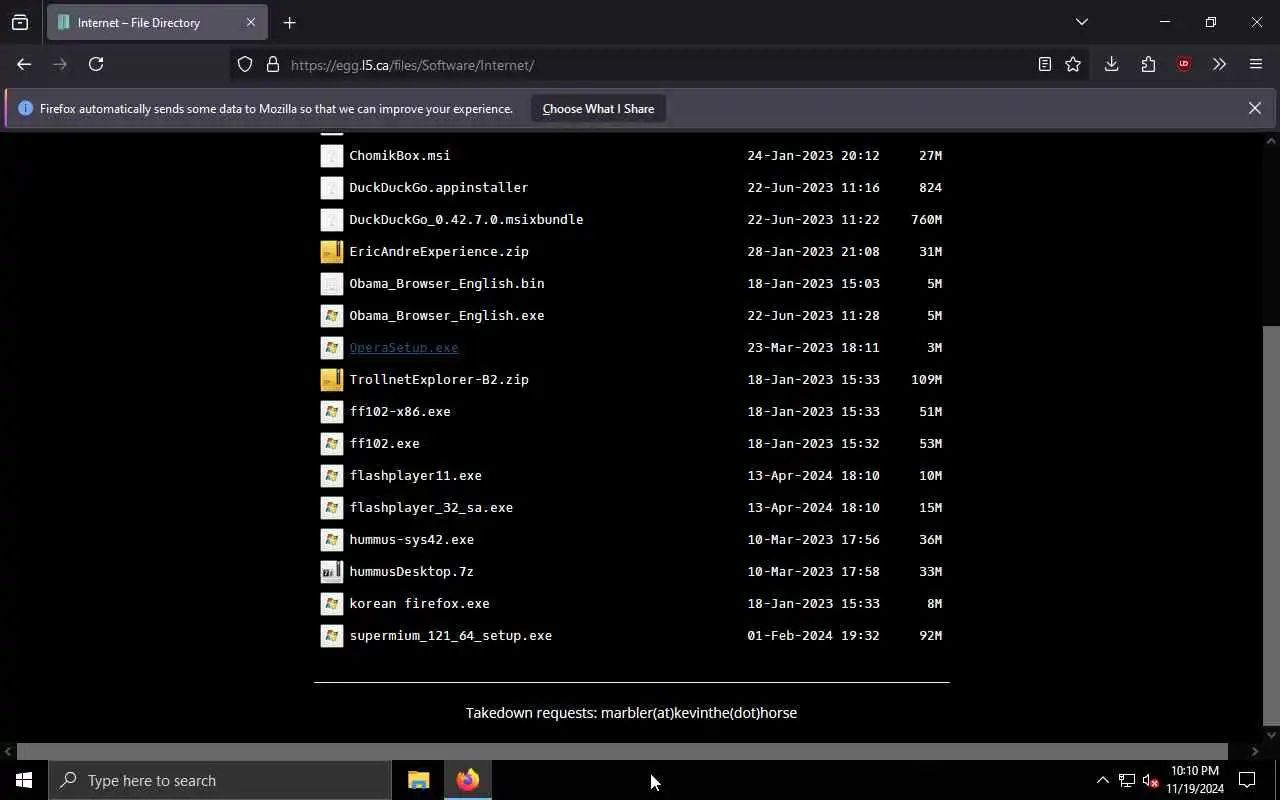Bookmark this page with the star icon

click(x=1073, y=64)
